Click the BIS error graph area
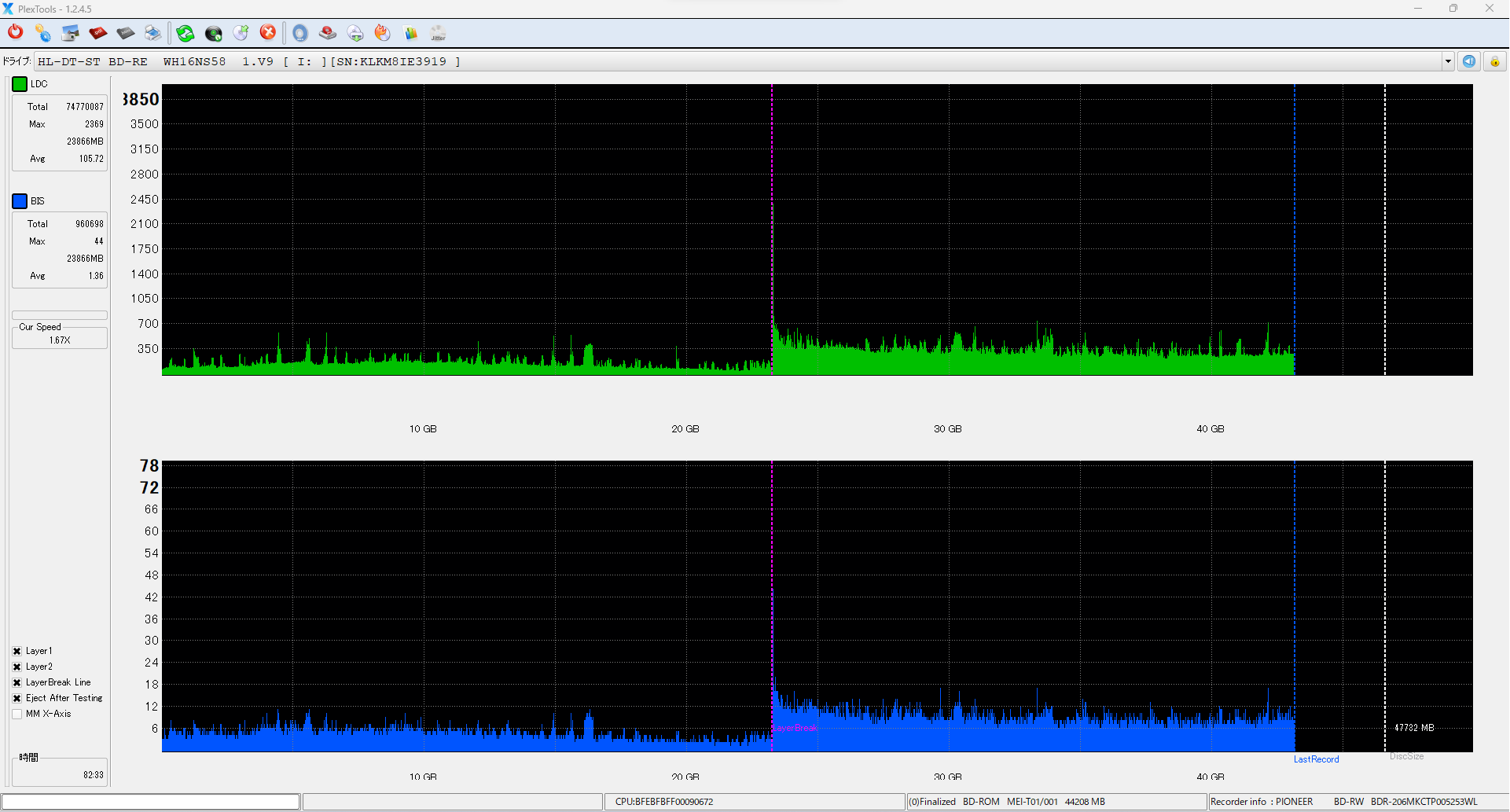This screenshot has width=1510, height=812. tap(817, 606)
